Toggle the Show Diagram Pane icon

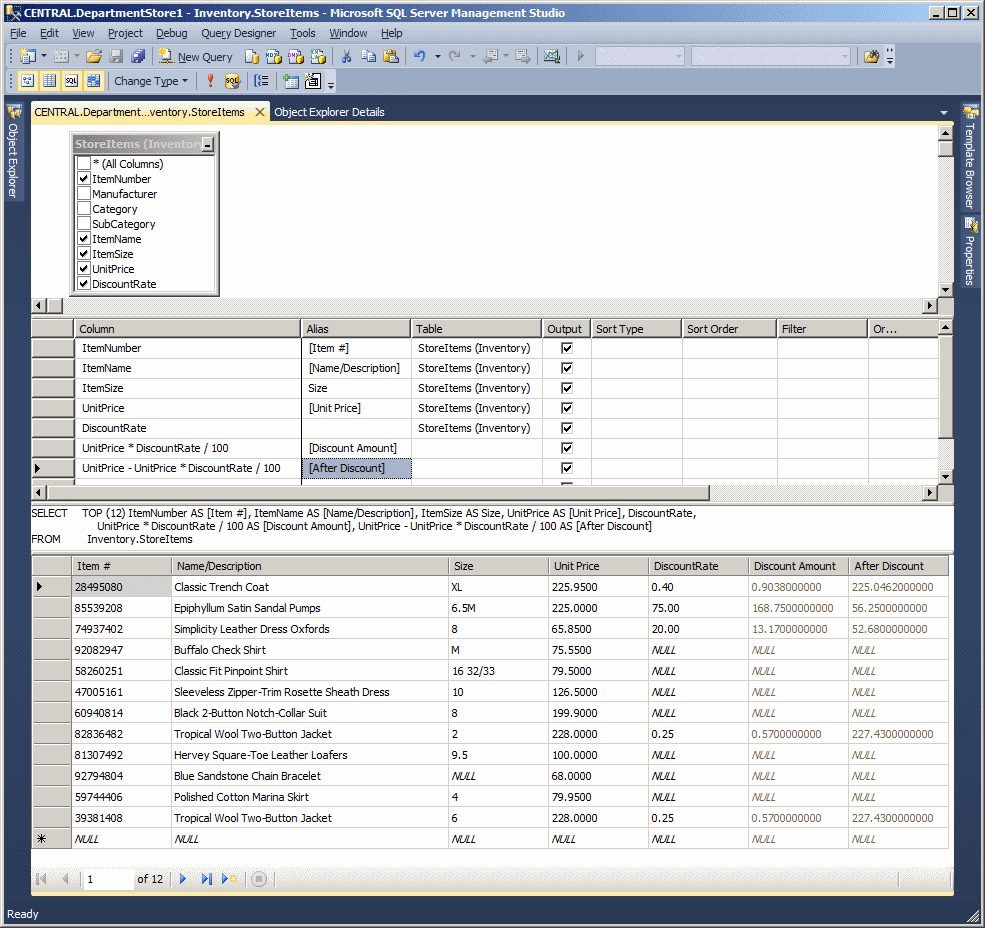pyautogui.click(x=28, y=80)
